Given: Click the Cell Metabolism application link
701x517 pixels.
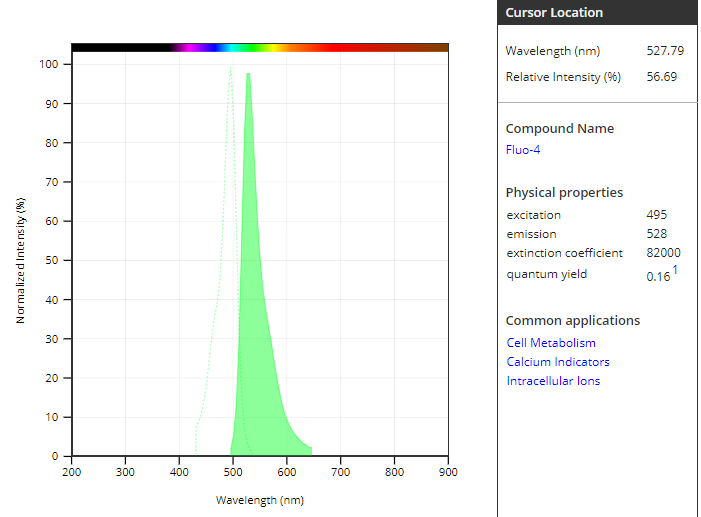Looking at the screenshot, I should pos(551,343).
